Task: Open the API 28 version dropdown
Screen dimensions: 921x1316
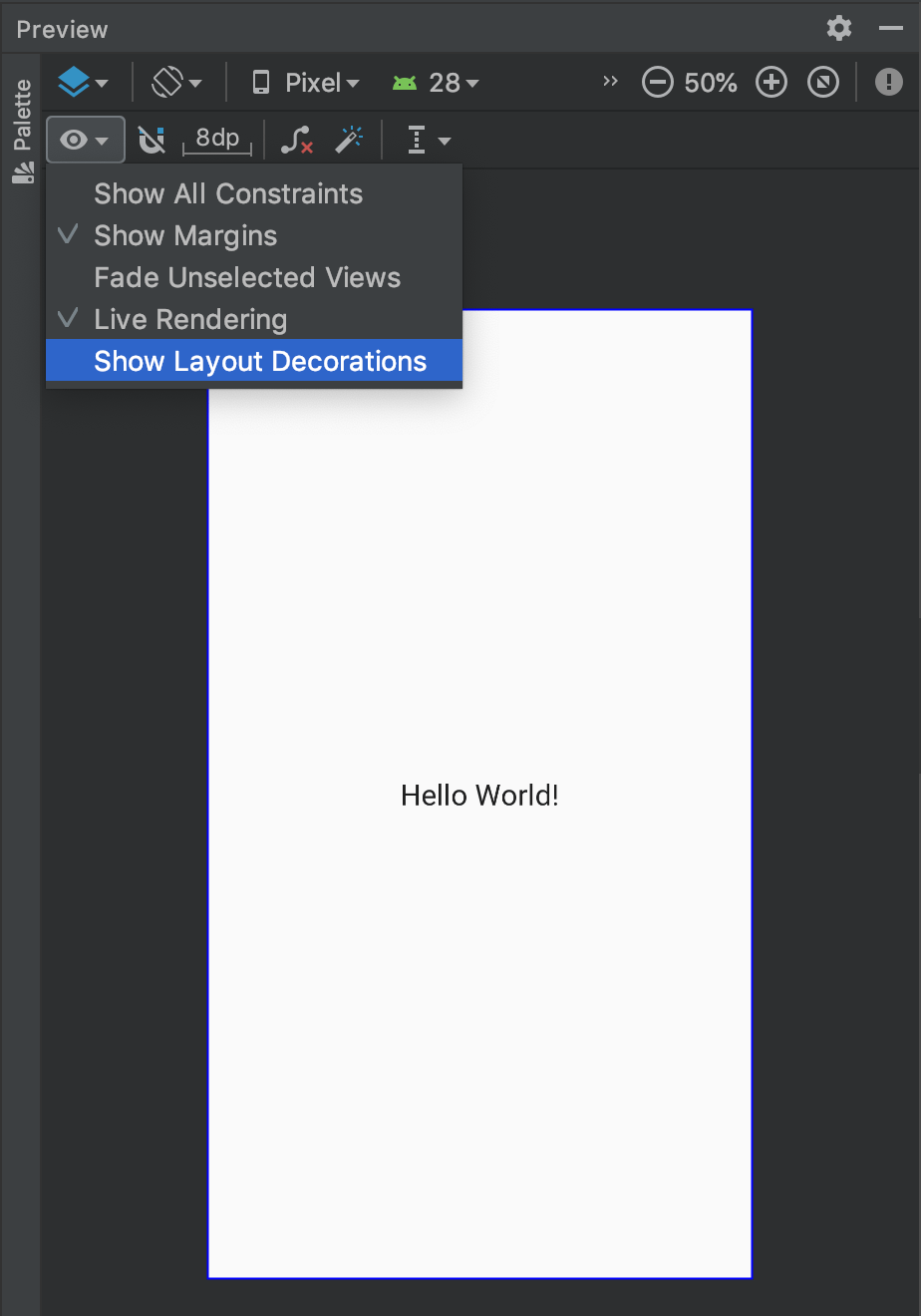Action: tap(436, 82)
